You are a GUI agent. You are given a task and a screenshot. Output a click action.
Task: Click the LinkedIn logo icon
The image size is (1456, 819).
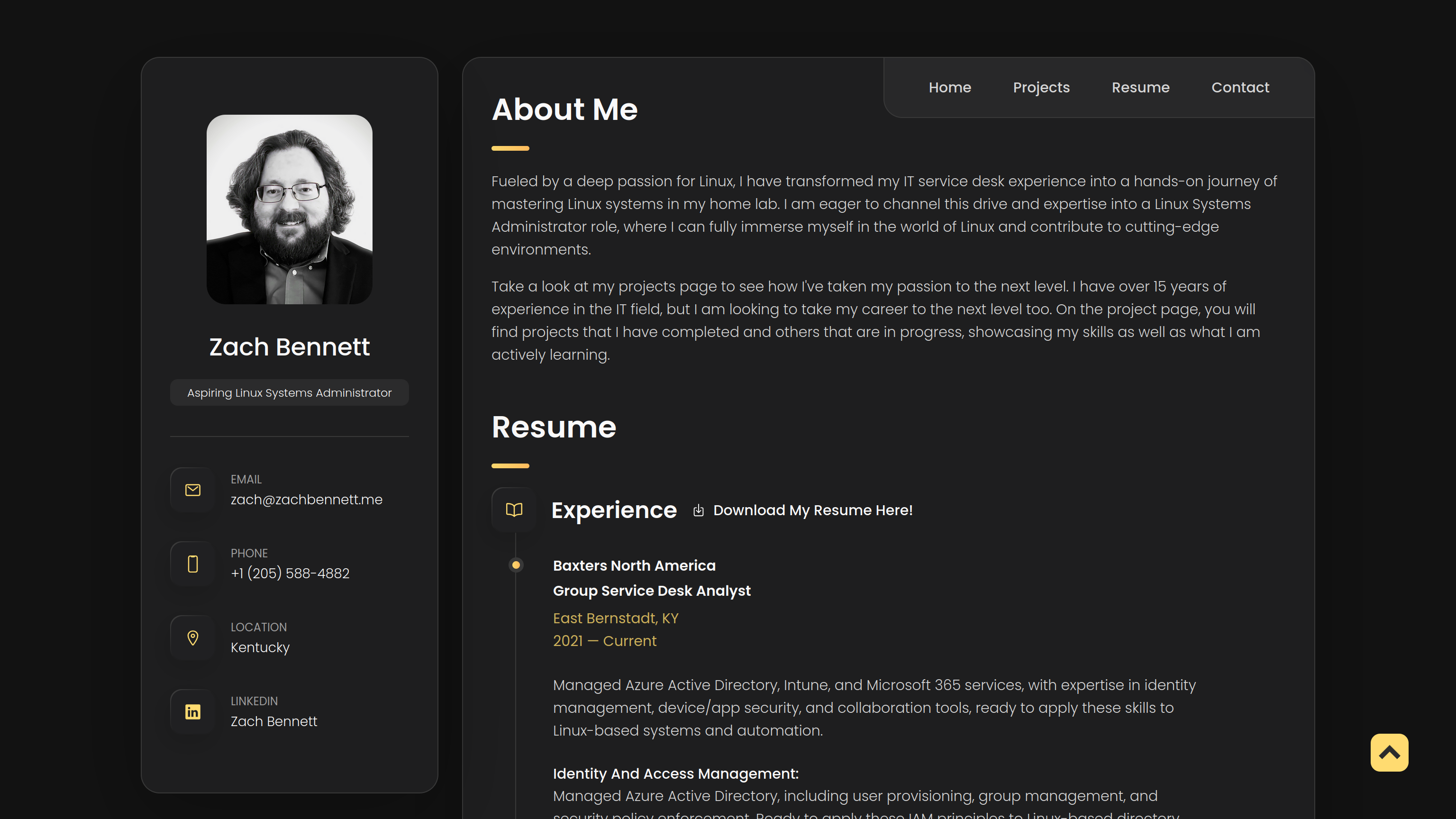click(x=193, y=712)
